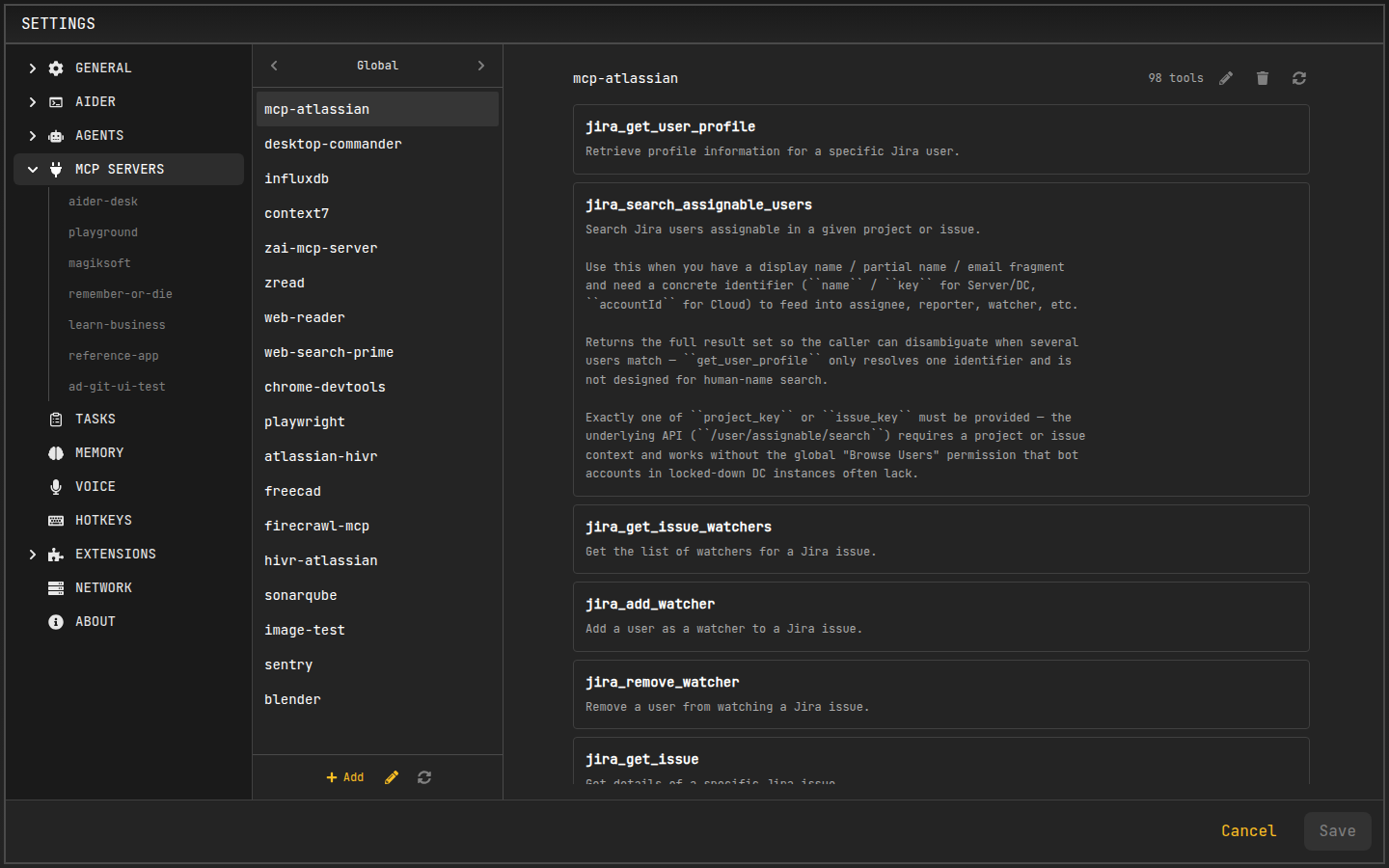Edit the mcp-atlassian server with pencil icon
This screenshot has height=868, width=1389.
tap(1226, 78)
